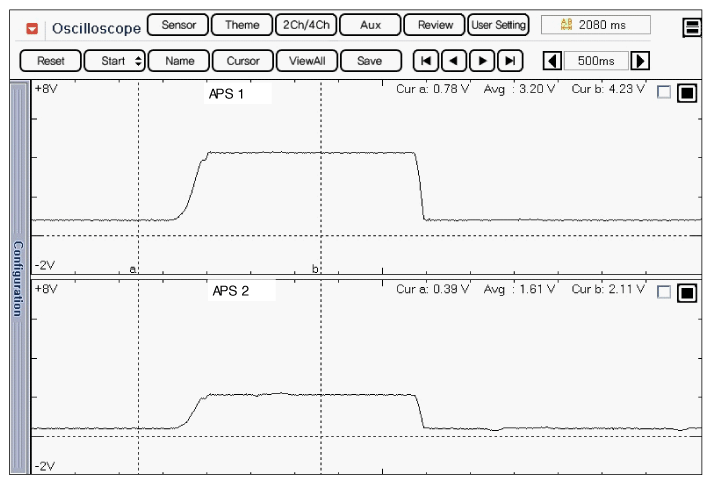Jump to the last waveform frame
Image resolution: width=712 pixels, height=484 pixels.
point(510,61)
